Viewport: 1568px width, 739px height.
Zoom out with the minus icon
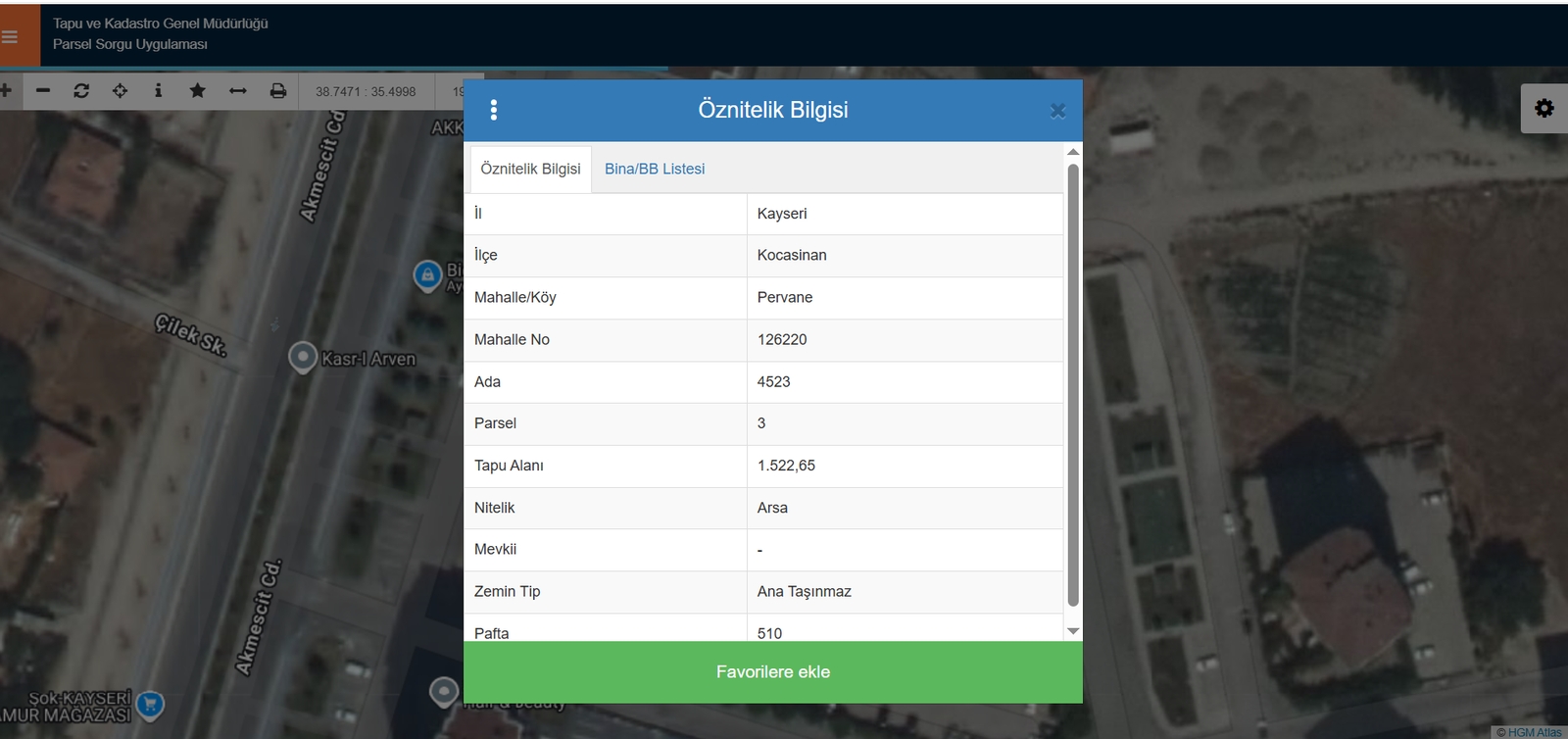point(43,91)
